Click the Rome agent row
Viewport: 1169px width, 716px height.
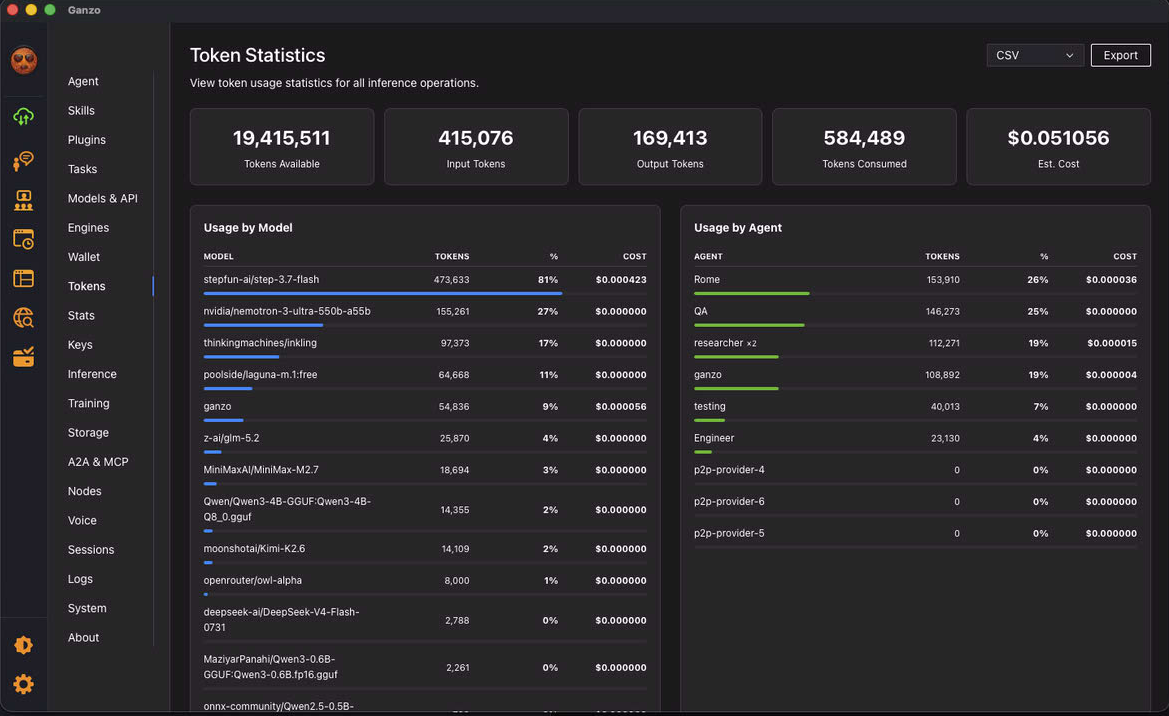(x=916, y=282)
